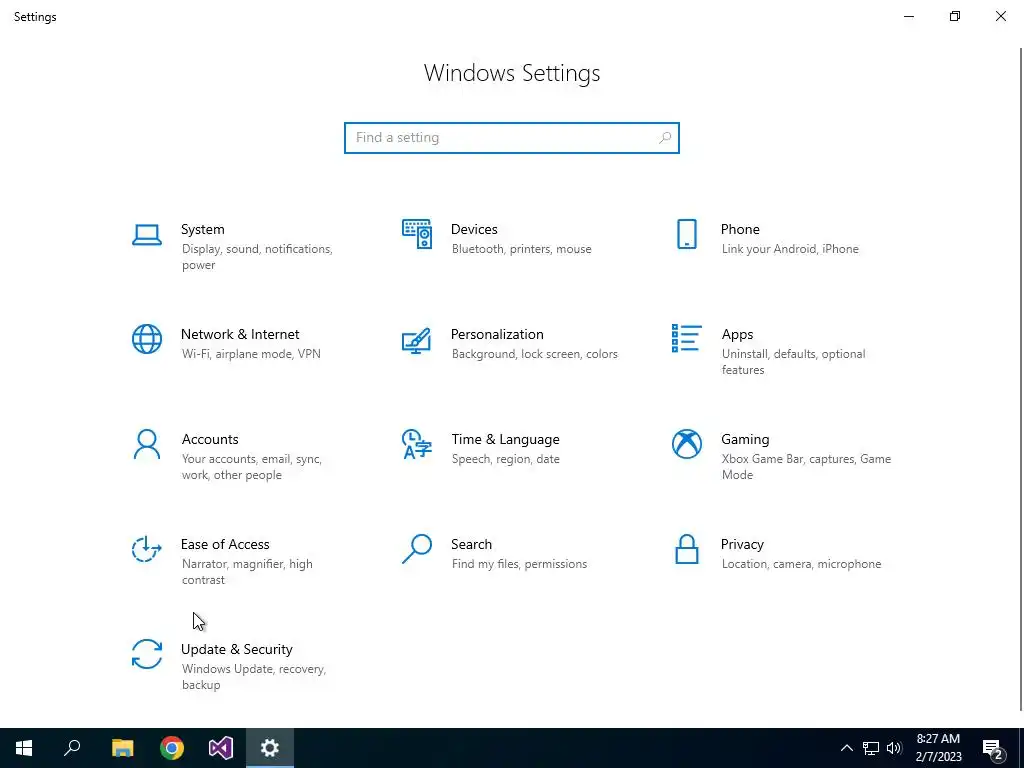
Task: Open the volume tray icon
Action: click(x=894, y=748)
